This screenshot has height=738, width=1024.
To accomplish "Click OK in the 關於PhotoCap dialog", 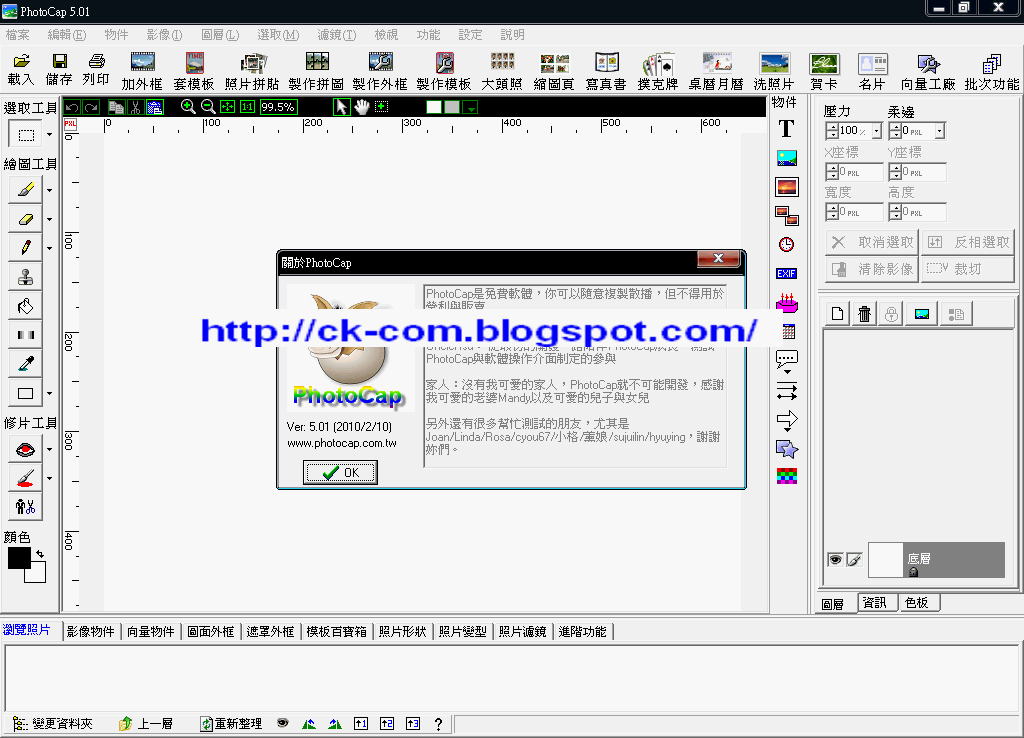I will point(340,472).
